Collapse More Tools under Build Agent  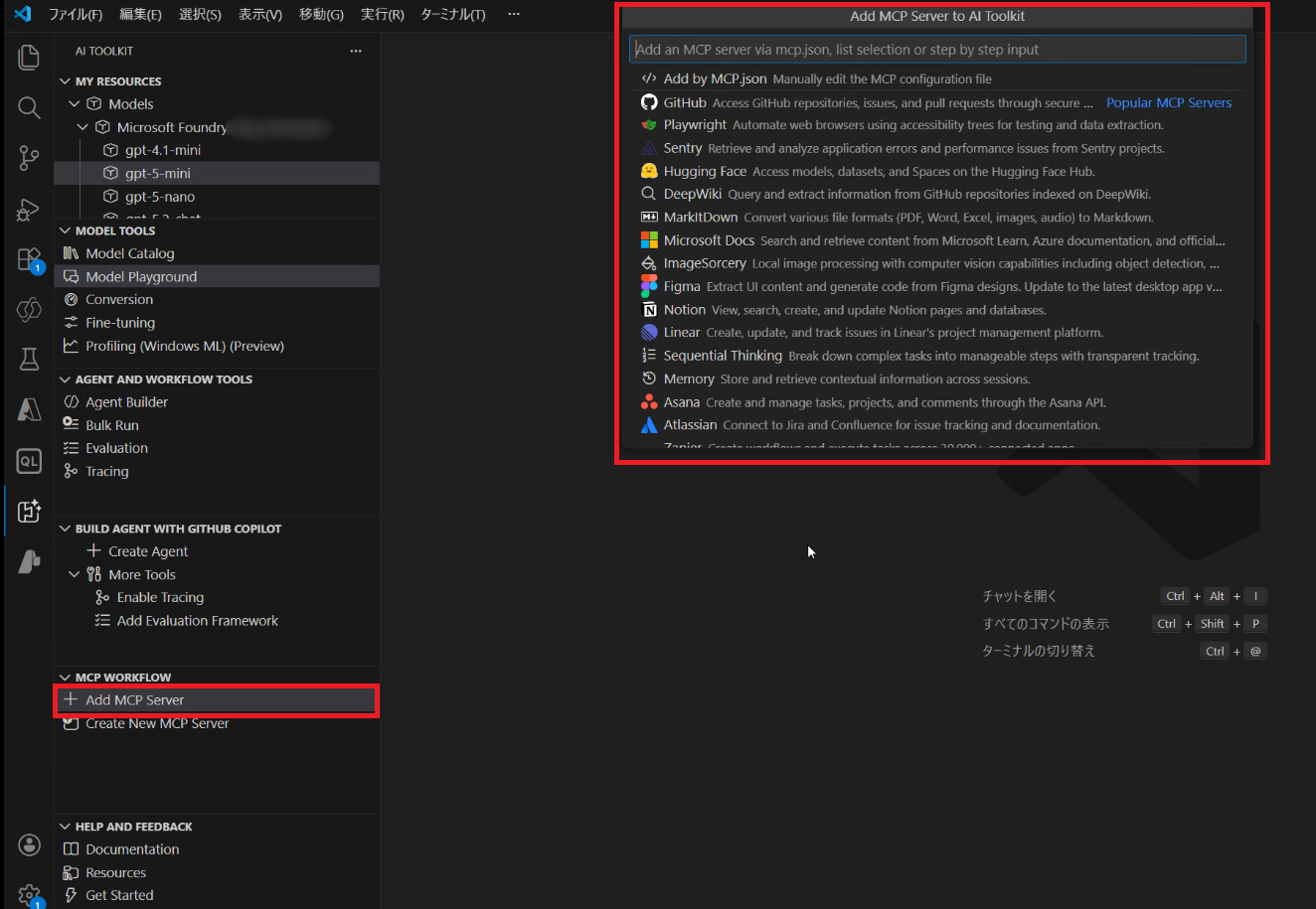tap(74, 574)
